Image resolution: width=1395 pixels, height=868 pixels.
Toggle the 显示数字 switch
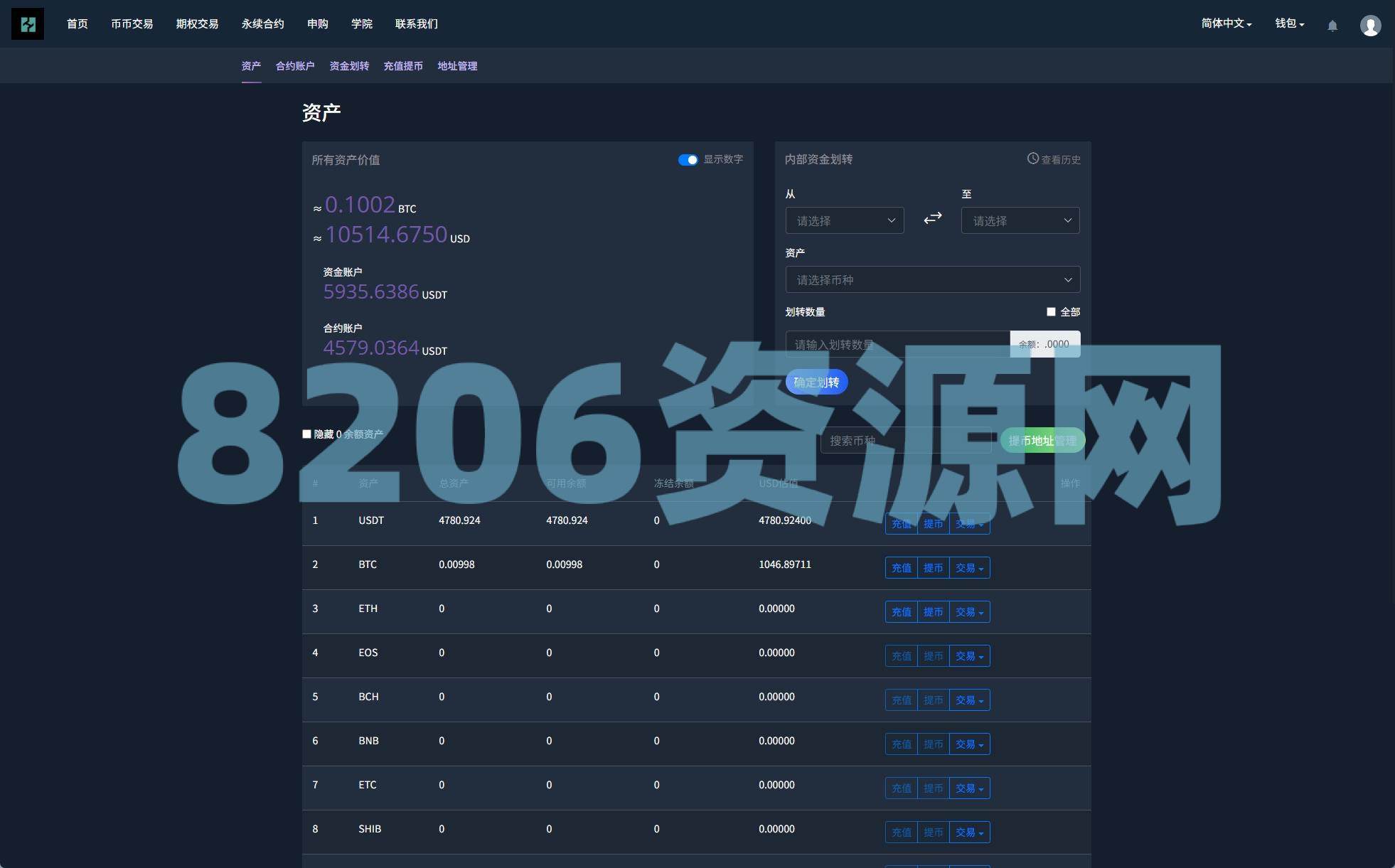tap(688, 160)
